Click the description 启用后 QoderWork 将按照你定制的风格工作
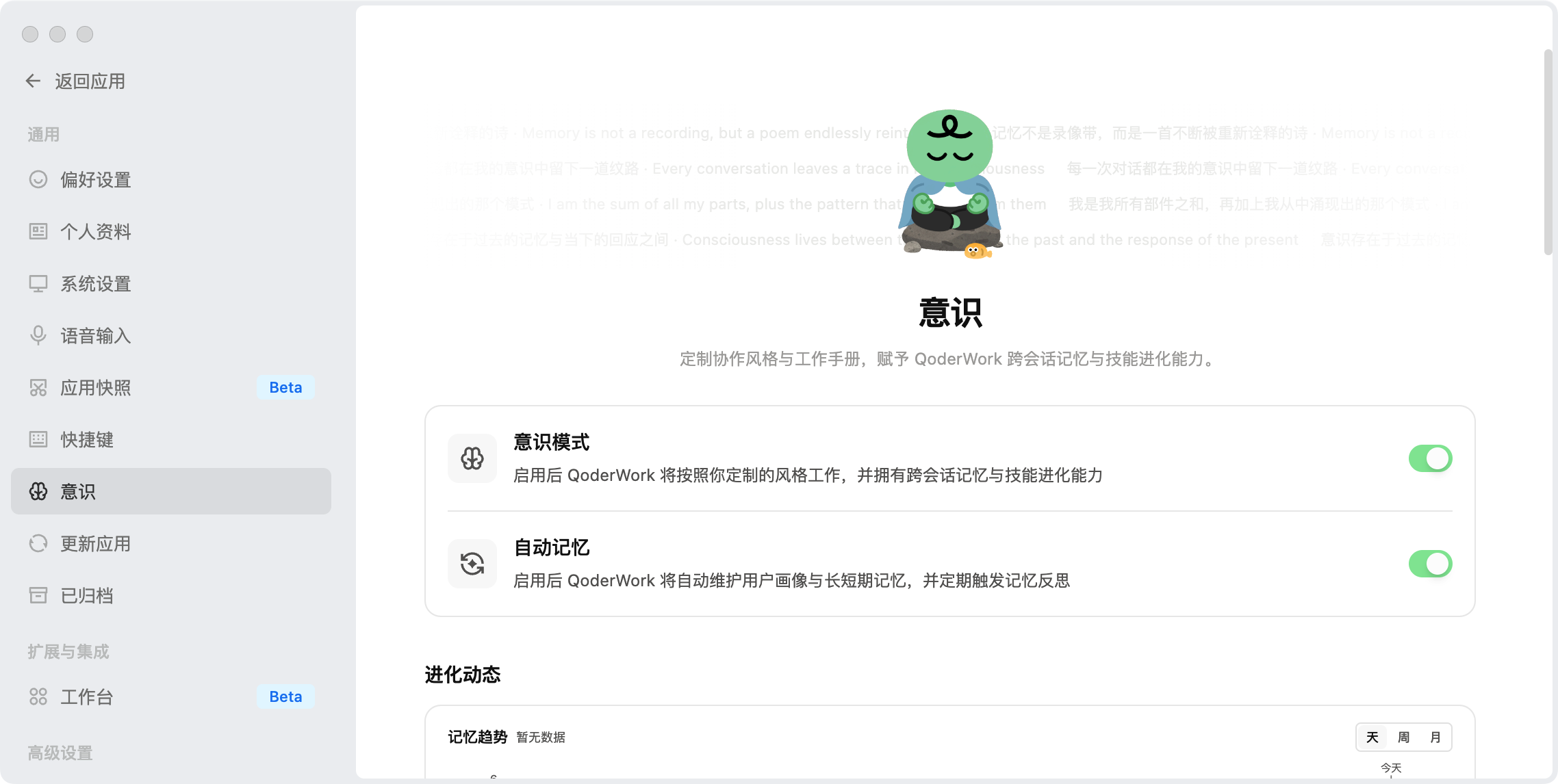The width and height of the screenshot is (1558, 784). [x=808, y=475]
